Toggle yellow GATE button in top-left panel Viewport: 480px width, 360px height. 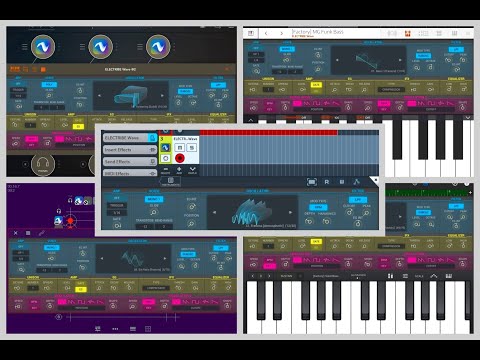tap(79, 126)
